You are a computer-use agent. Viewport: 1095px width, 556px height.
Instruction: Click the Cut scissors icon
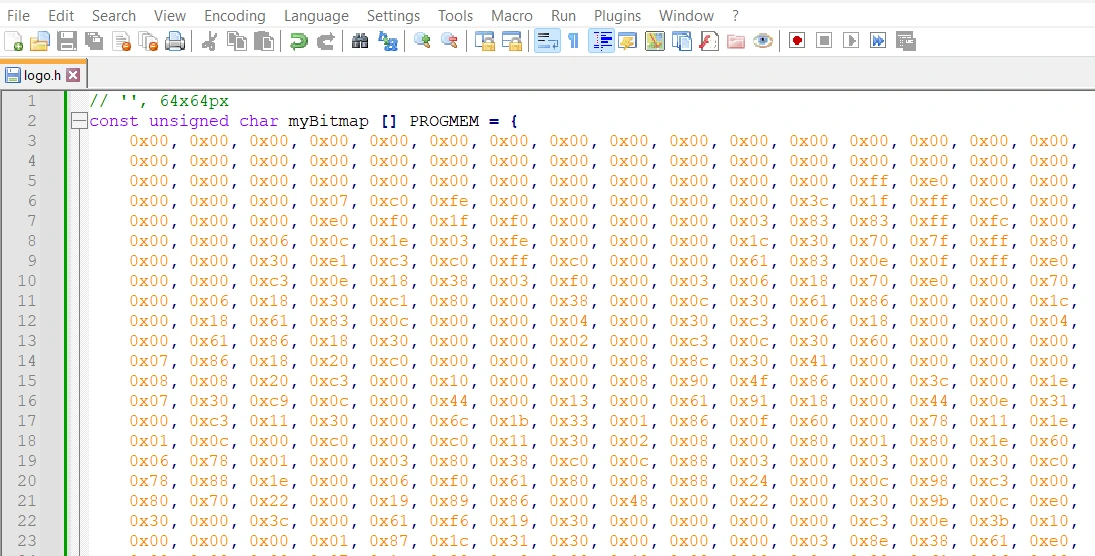210,41
